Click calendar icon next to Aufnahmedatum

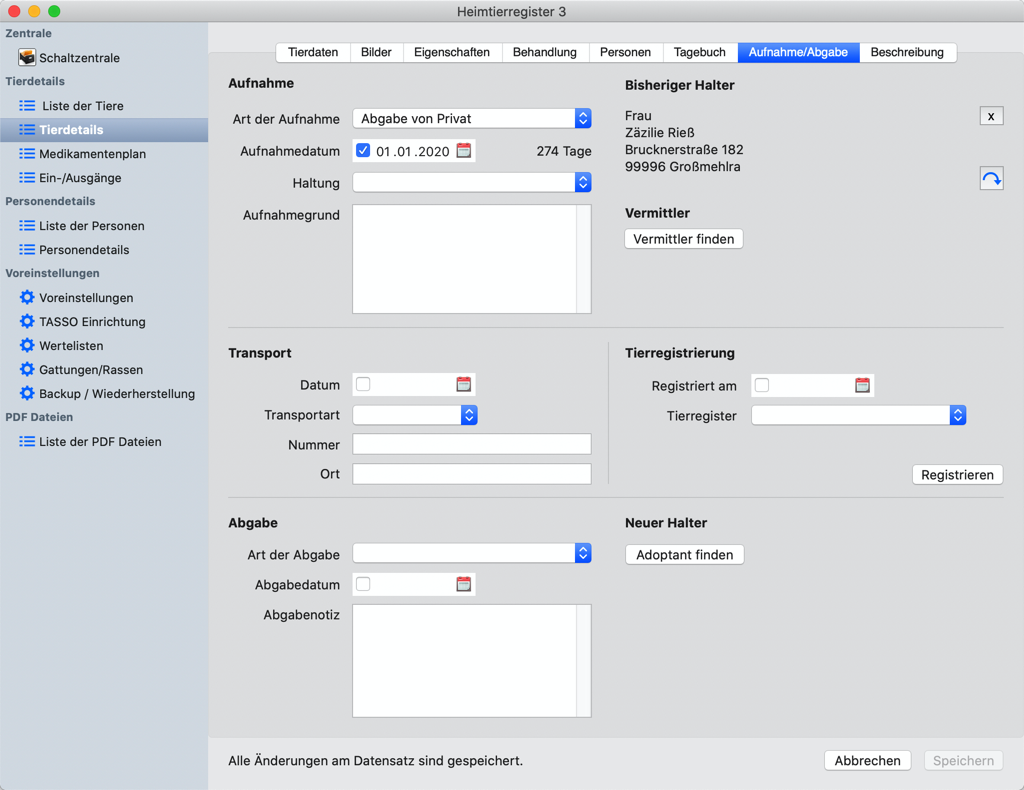464,151
